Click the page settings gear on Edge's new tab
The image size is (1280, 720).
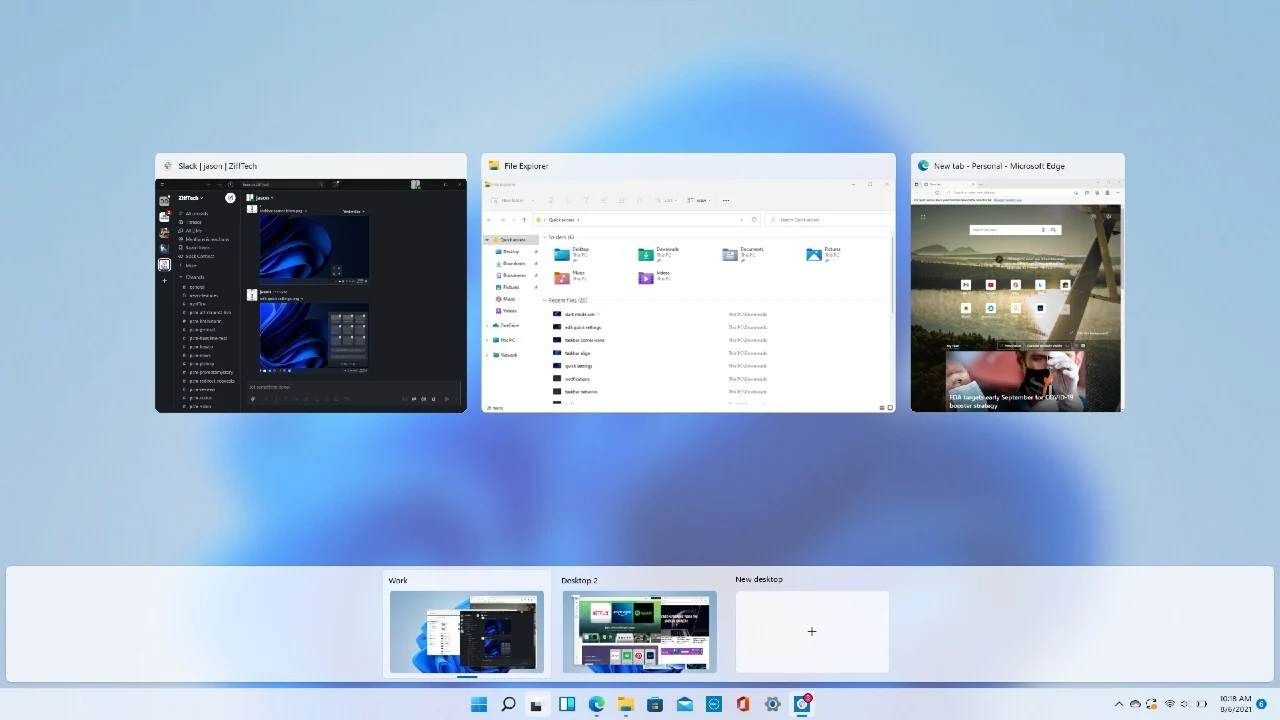pos(1108,216)
